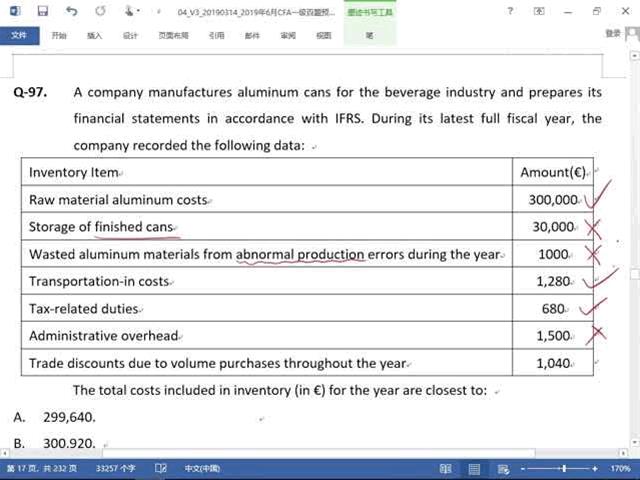
Task: Click the word count 33257 个字
Action: 115,469
